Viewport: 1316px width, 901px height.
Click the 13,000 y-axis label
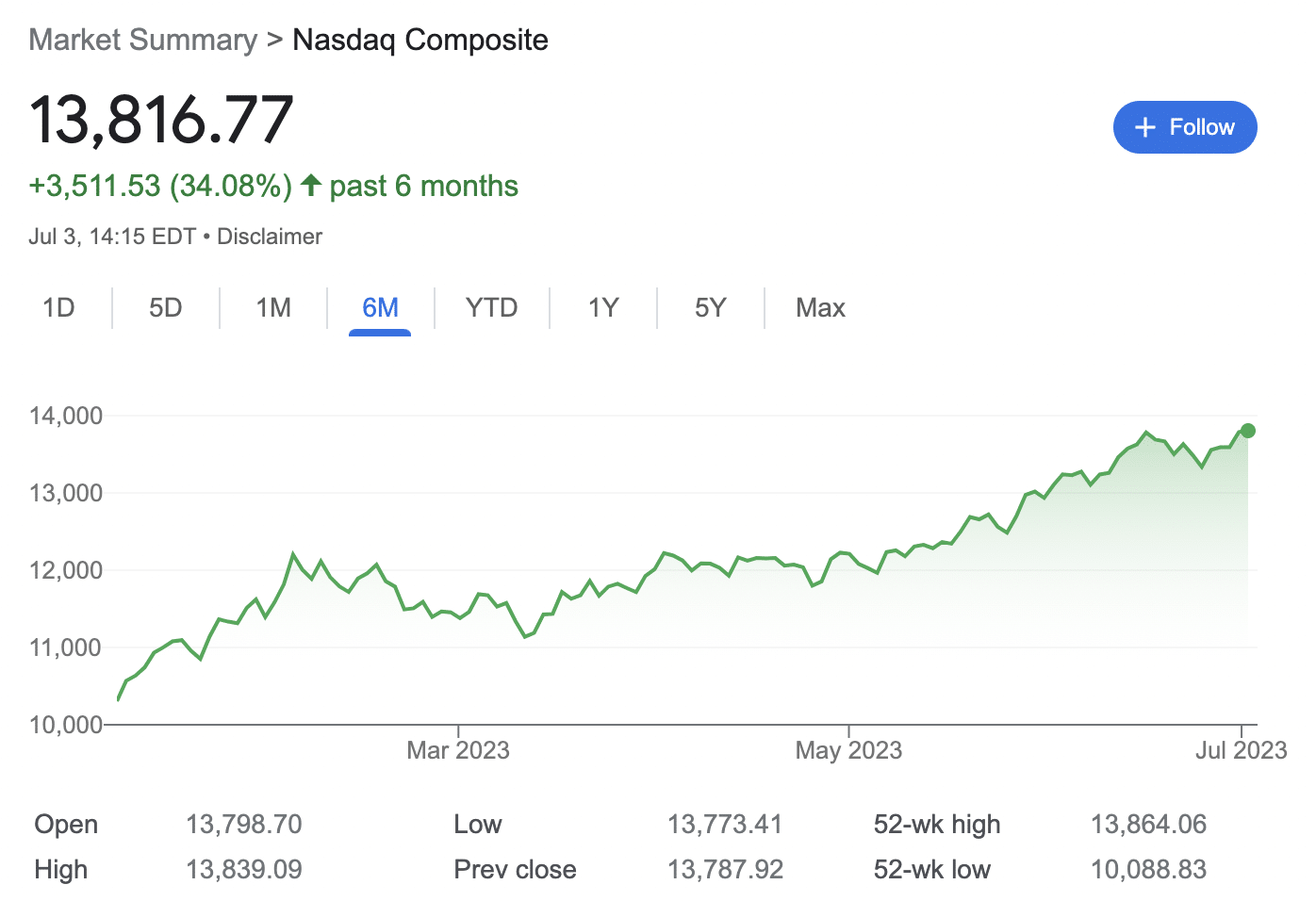click(65, 493)
